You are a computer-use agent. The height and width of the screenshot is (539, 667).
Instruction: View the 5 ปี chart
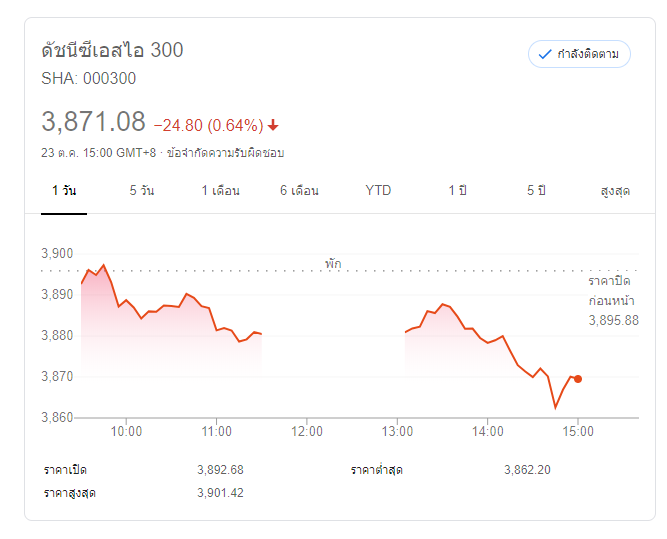click(537, 190)
